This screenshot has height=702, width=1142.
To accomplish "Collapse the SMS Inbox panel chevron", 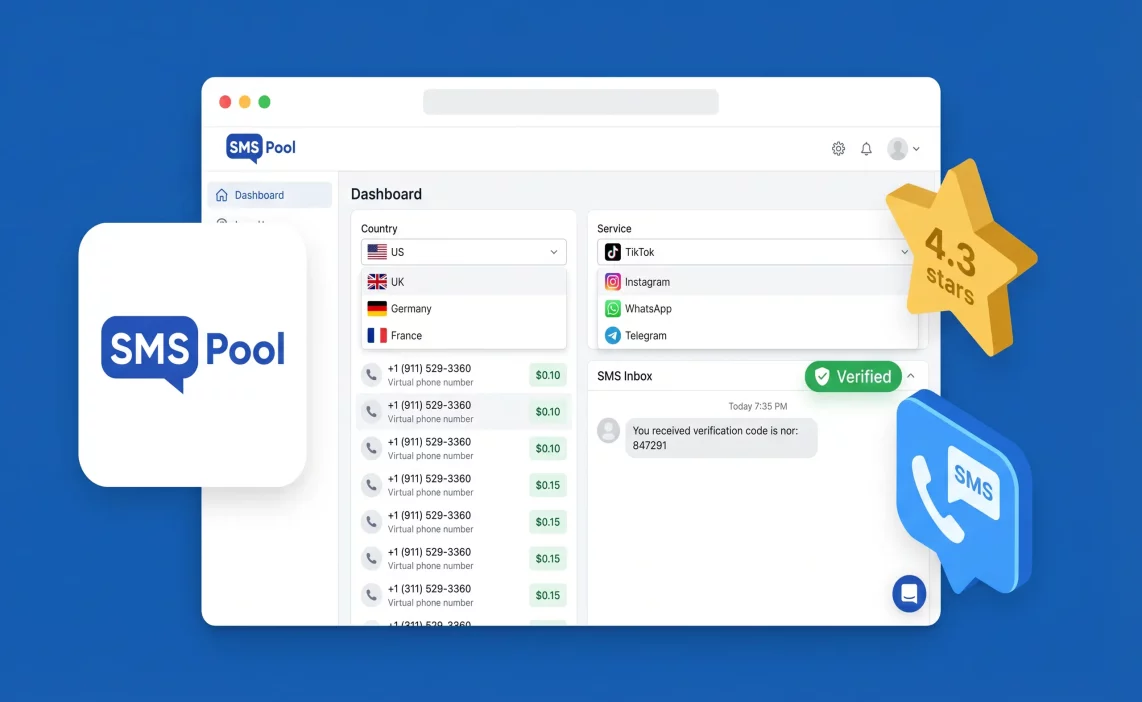I will 910,376.
